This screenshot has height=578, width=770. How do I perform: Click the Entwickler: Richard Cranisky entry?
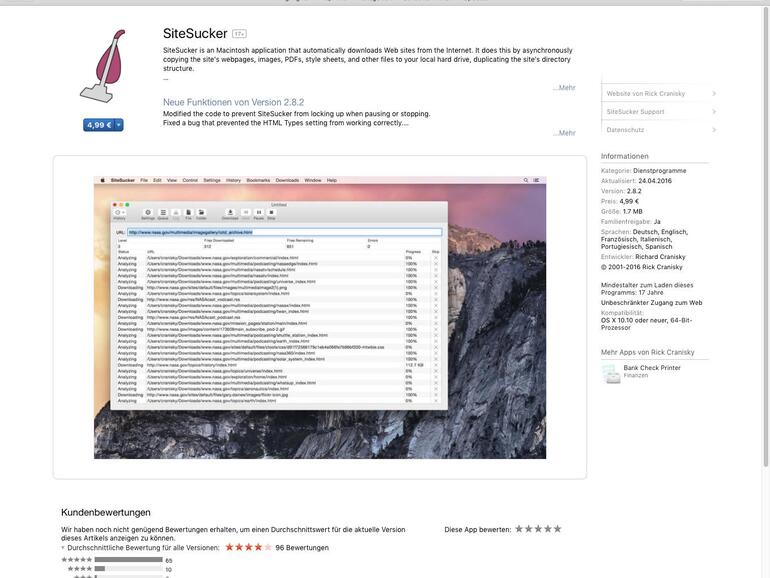(643, 257)
